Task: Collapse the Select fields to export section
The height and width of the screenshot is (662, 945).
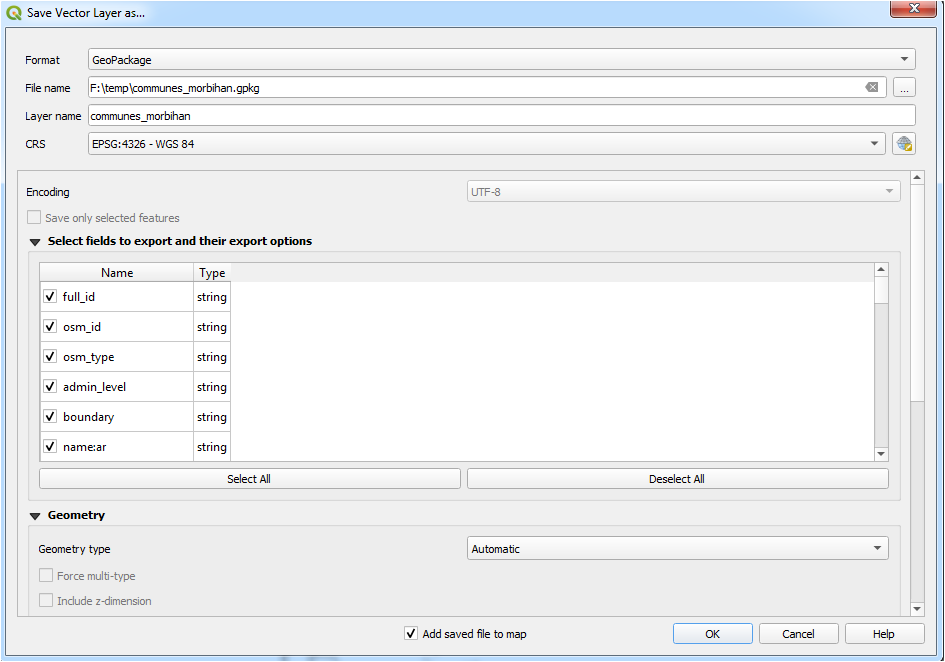Action: click(x=36, y=242)
